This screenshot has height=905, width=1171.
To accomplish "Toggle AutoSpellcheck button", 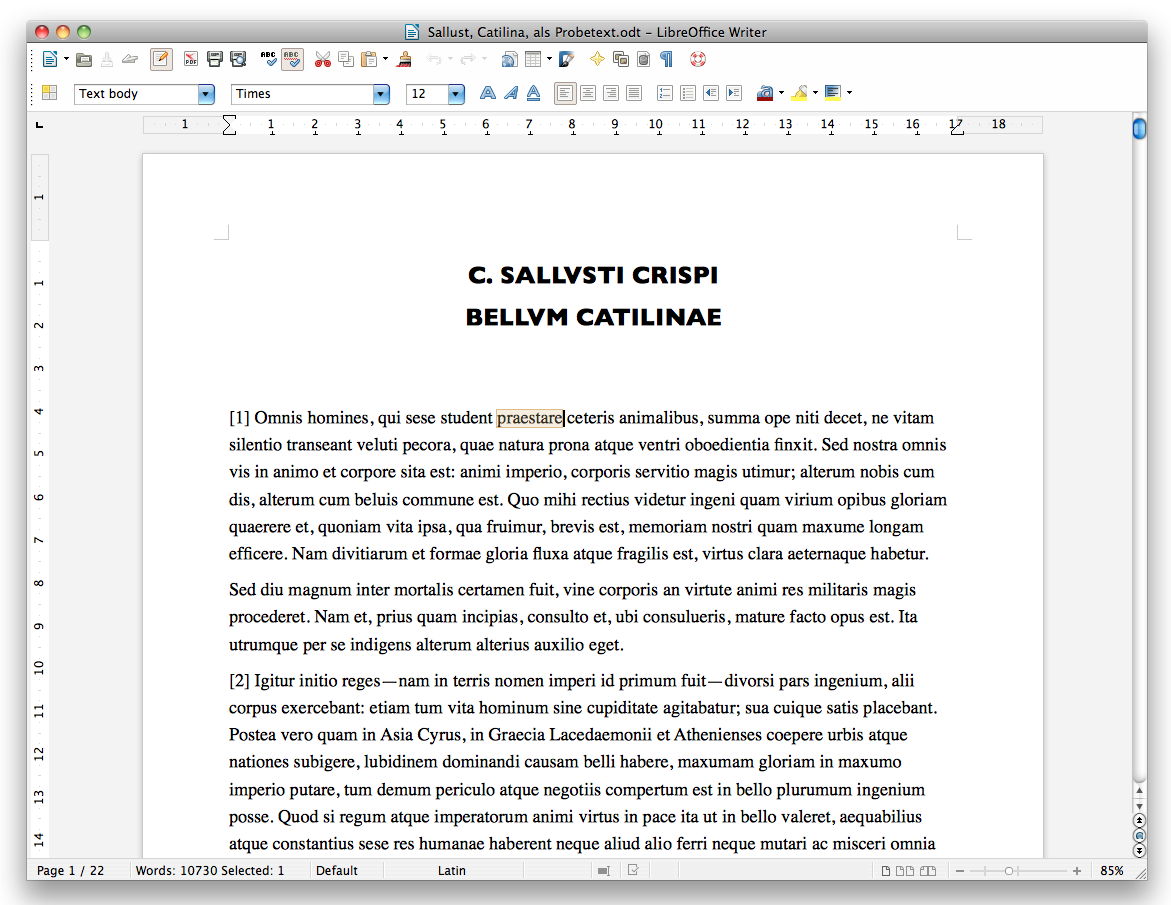I will (x=292, y=60).
